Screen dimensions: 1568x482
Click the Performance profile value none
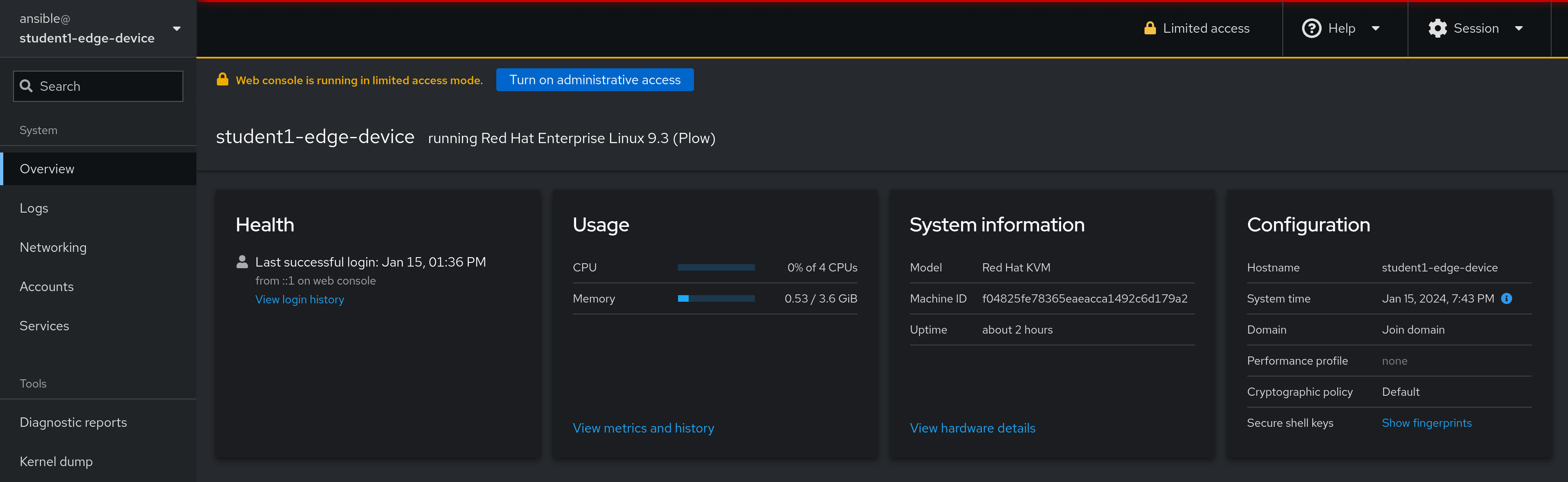click(1395, 361)
